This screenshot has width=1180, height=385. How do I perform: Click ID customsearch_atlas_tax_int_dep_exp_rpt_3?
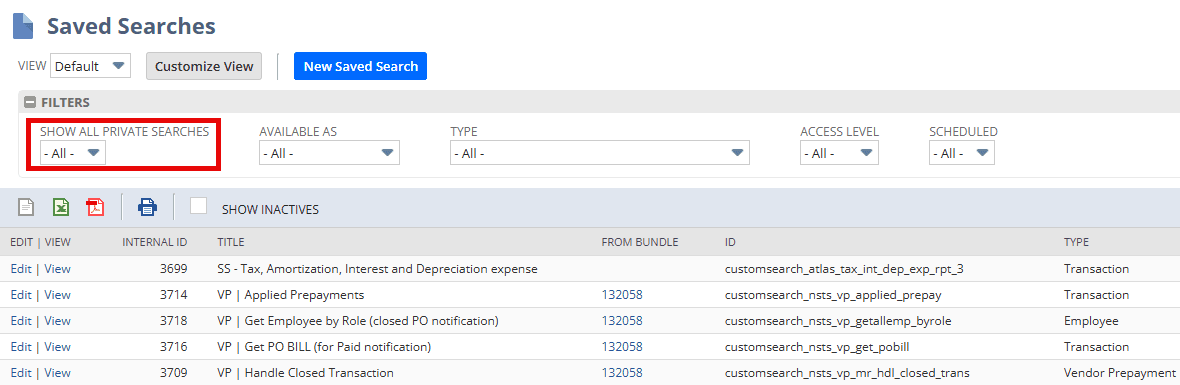tap(844, 268)
